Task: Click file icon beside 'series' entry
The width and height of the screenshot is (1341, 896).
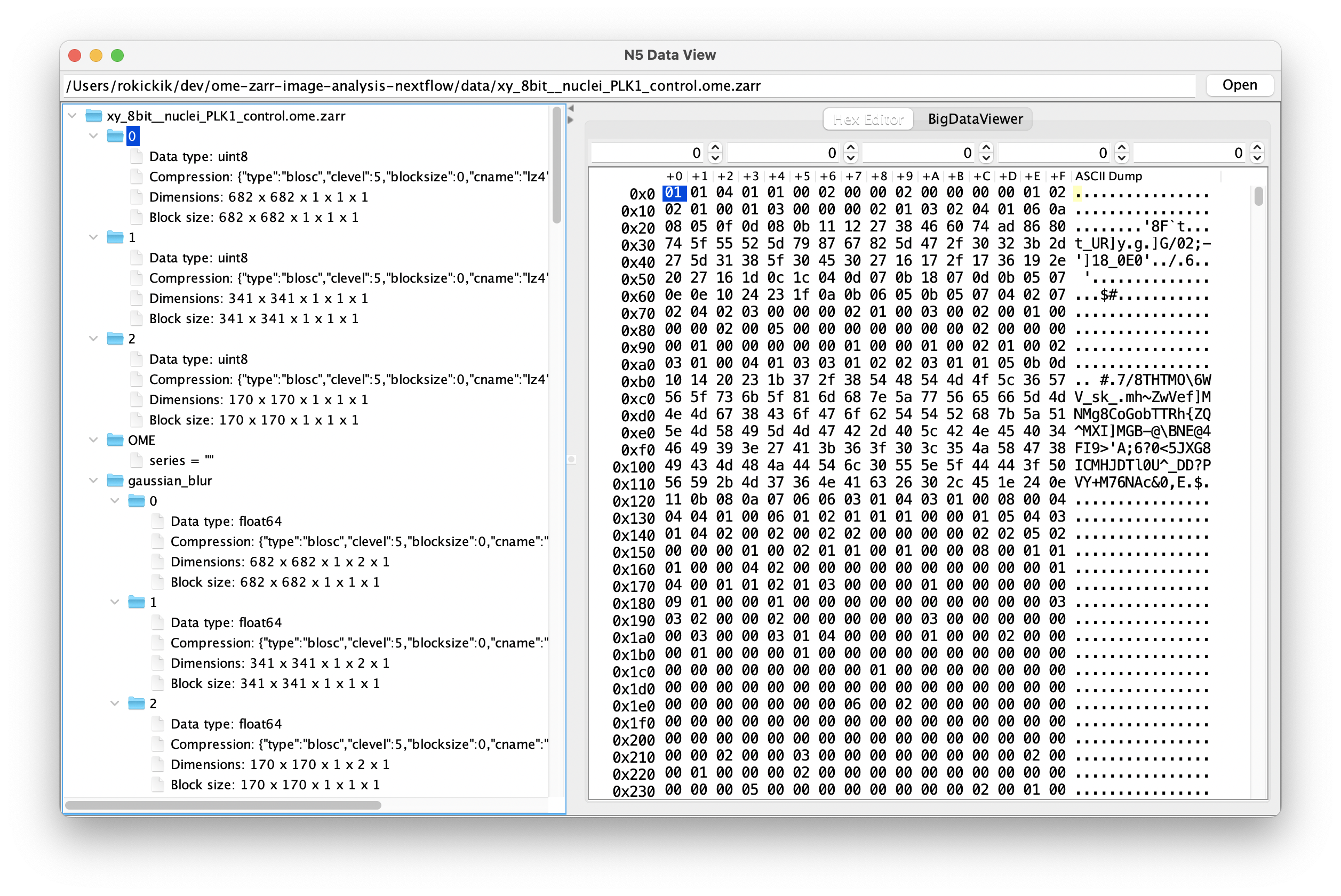Action: tap(137, 460)
